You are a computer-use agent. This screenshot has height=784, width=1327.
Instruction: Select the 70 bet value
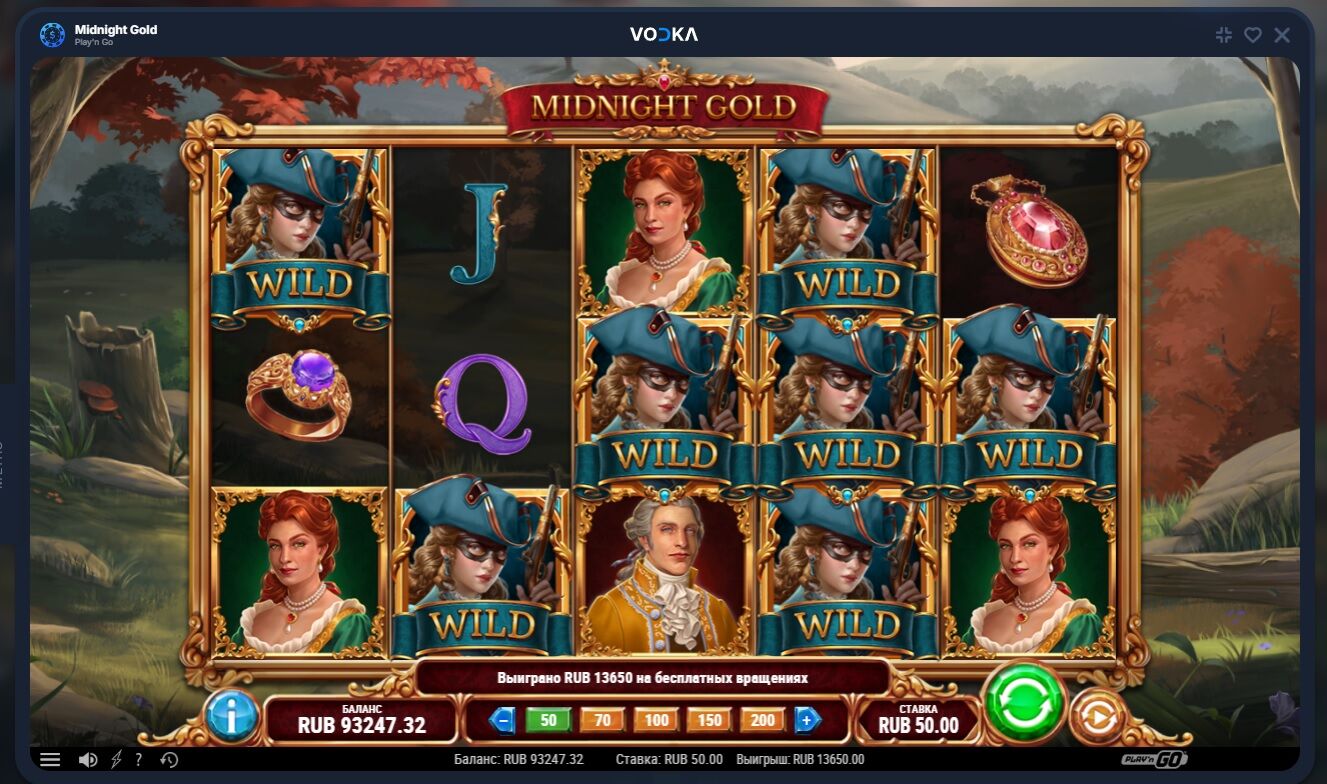pos(602,719)
